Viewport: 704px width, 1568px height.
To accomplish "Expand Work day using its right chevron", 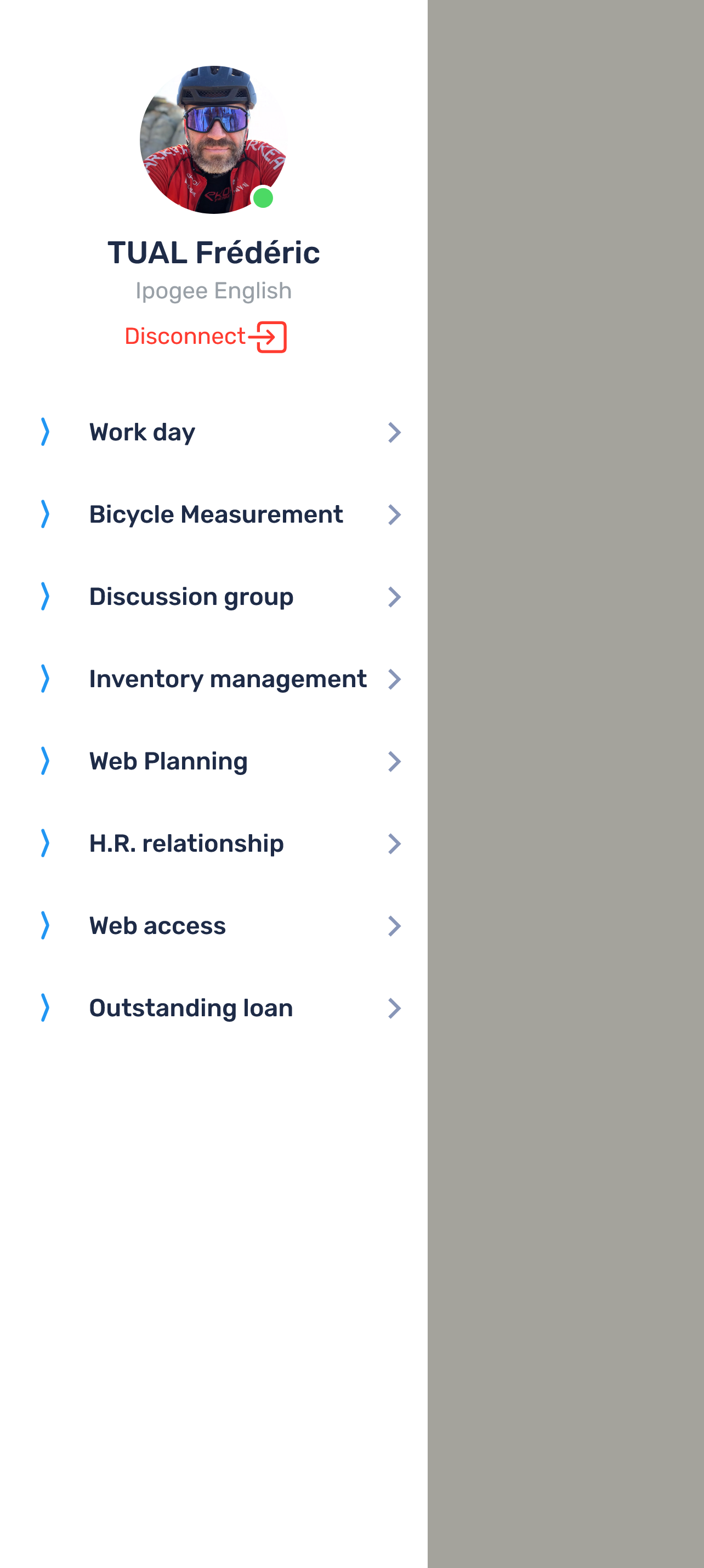I will coord(394,433).
